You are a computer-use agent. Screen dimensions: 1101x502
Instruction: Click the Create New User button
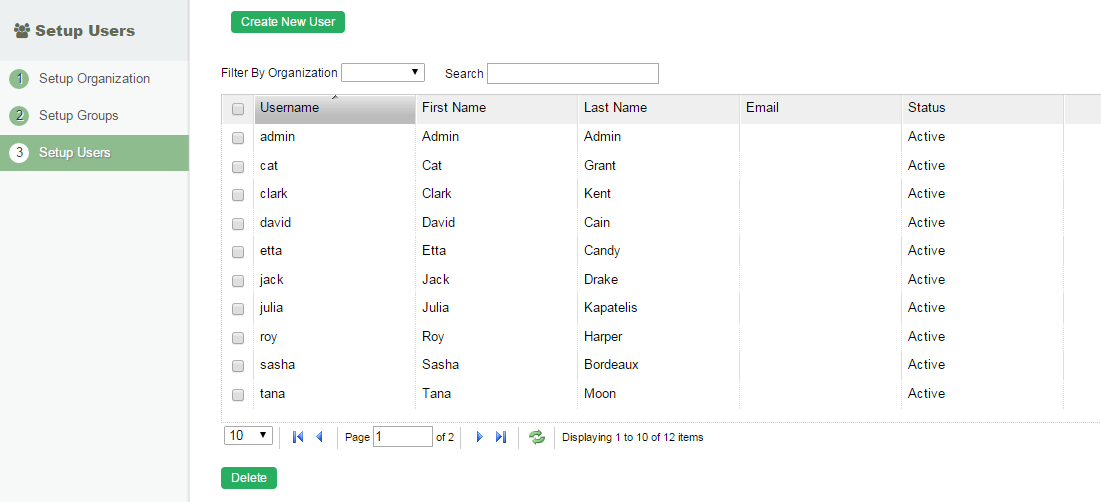pos(288,22)
